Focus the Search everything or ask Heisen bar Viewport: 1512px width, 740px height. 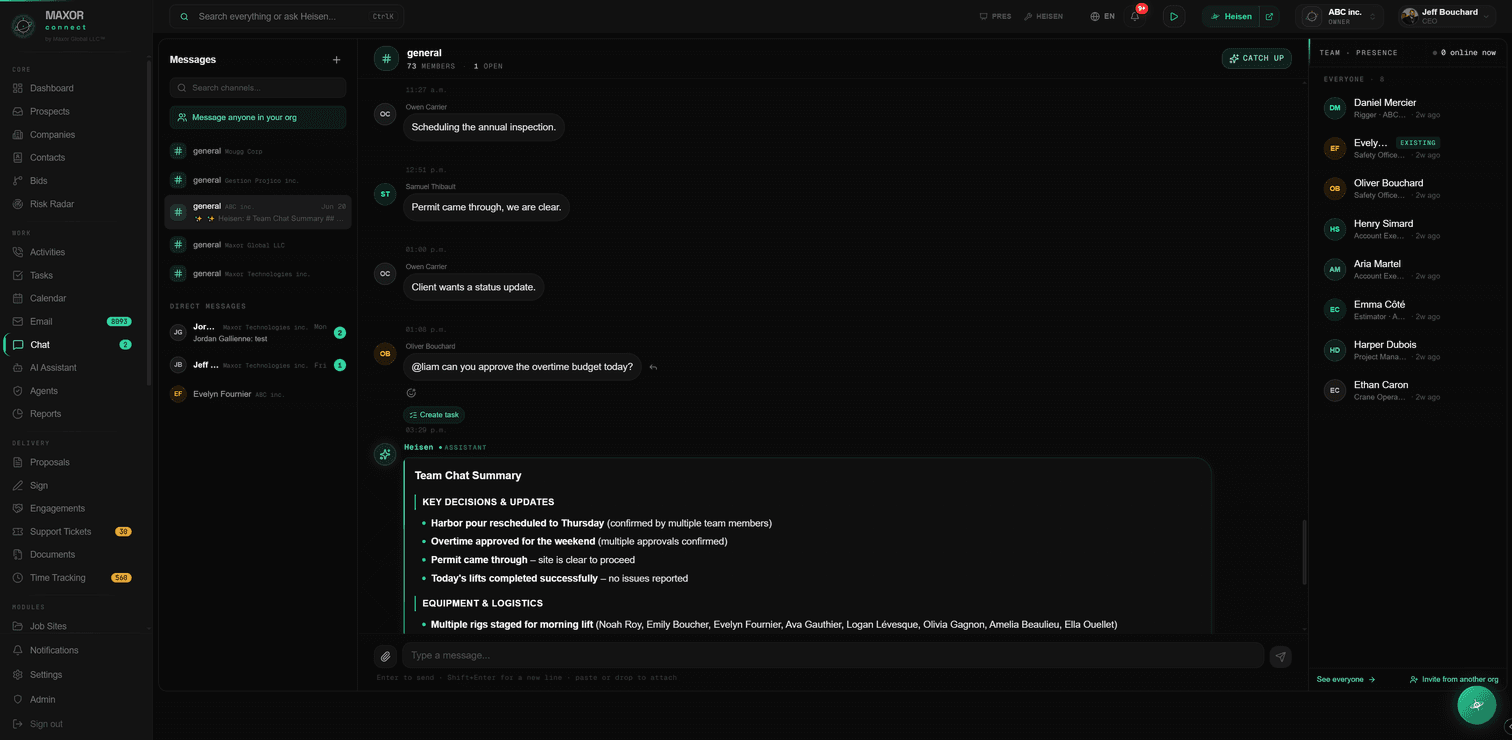pyautogui.click(x=287, y=16)
